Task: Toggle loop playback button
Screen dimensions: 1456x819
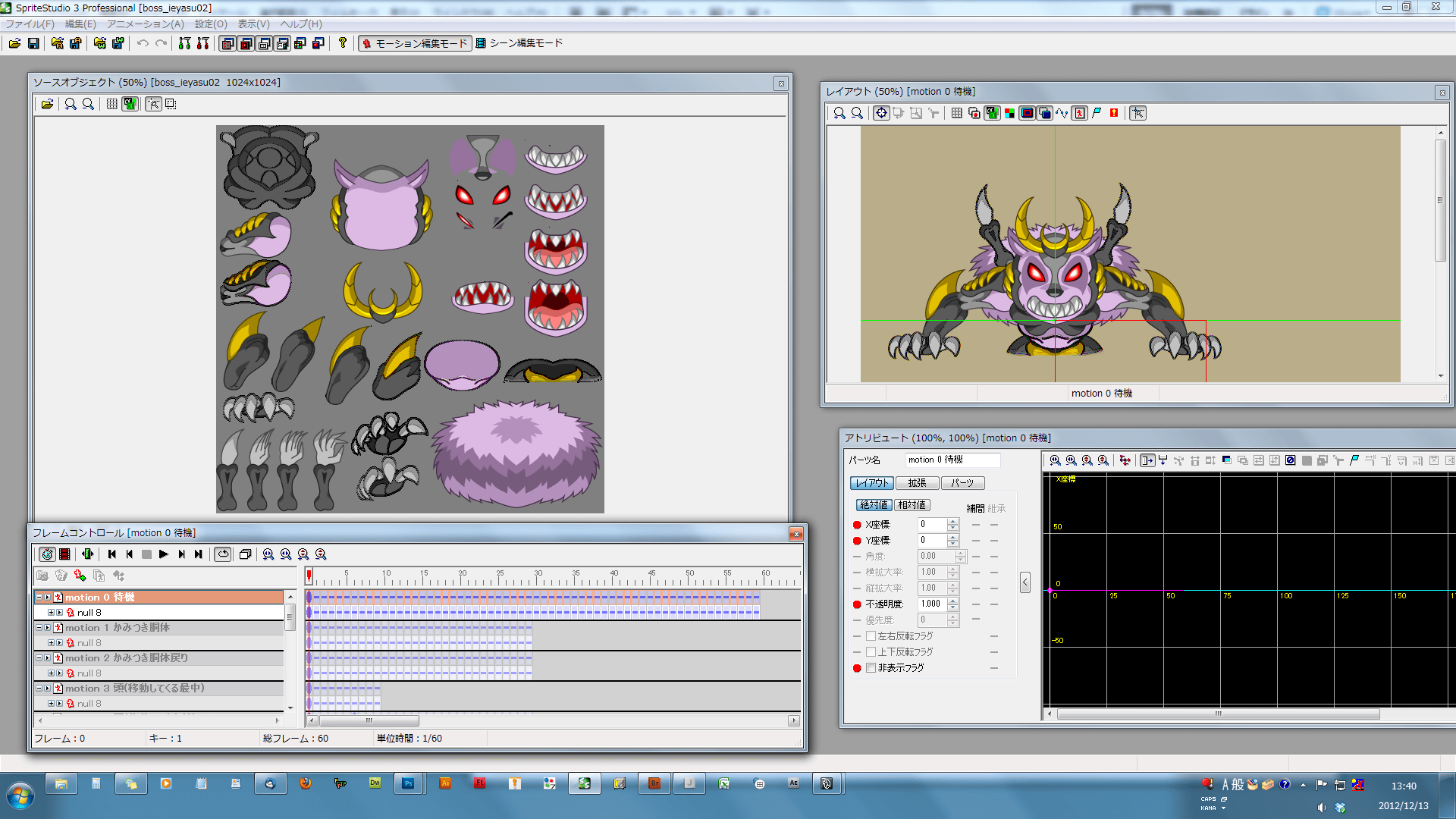Action: [223, 554]
